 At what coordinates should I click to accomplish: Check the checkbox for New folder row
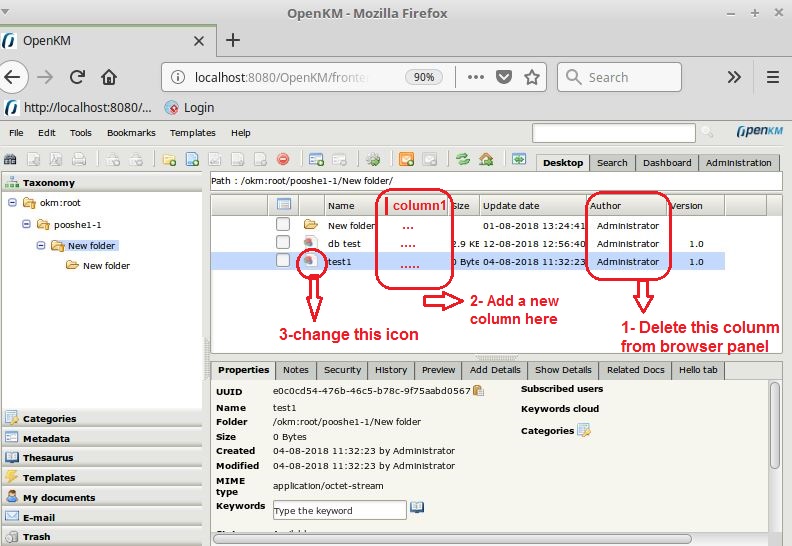tap(284, 225)
